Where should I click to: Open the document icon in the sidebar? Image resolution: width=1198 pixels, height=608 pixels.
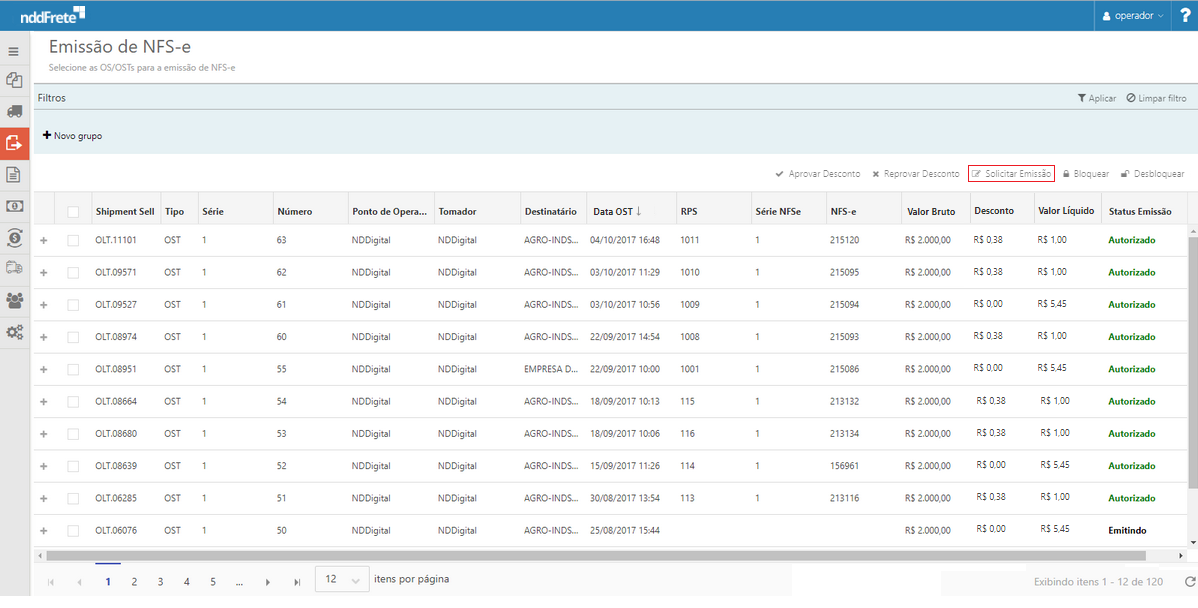(14, 175)
